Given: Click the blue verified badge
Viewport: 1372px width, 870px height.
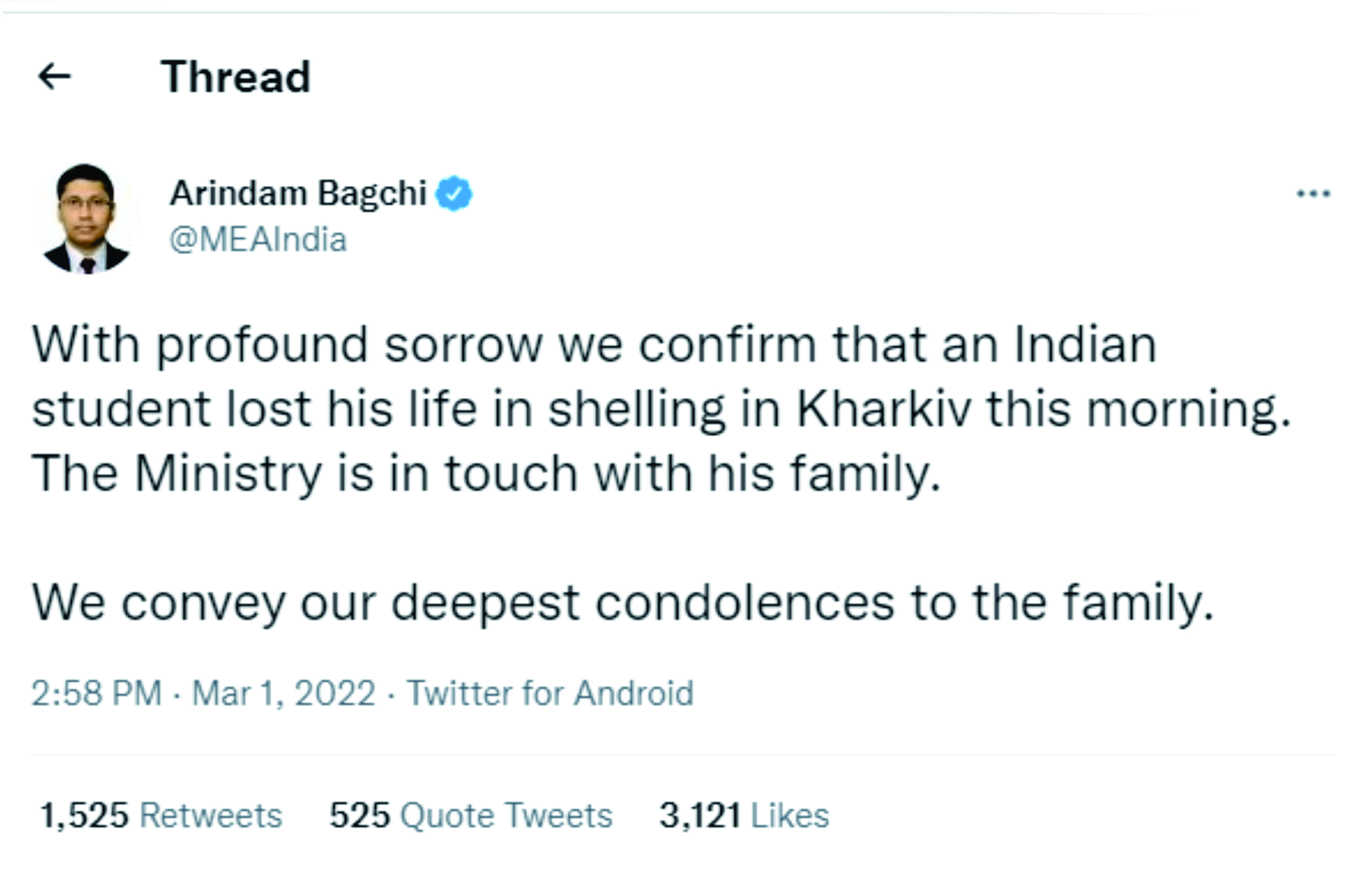Looking at the screenshot, I should point(454,194).
